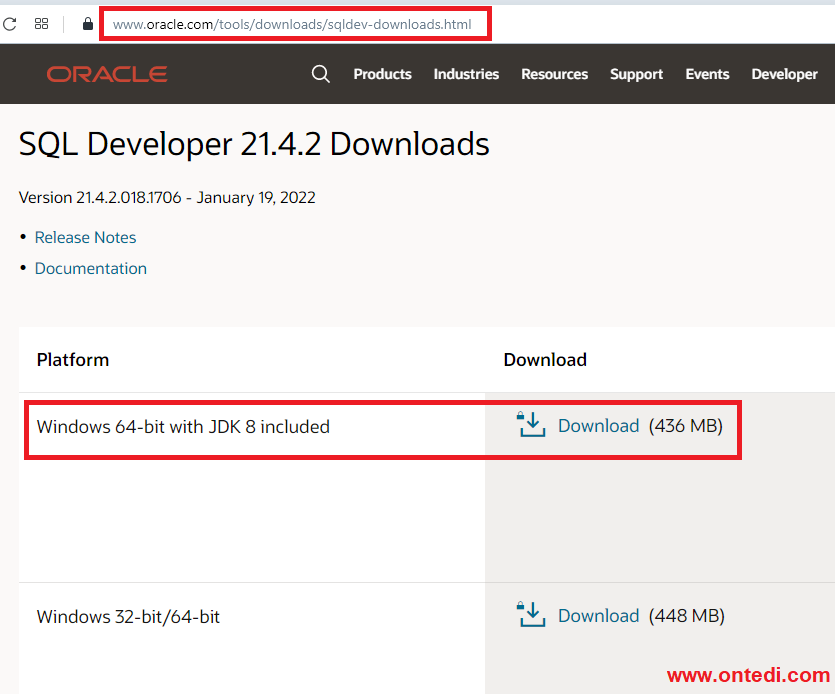Select the version 21.4.2.018.1706 date line
The image size is (835, 694).
pos(167,198)
